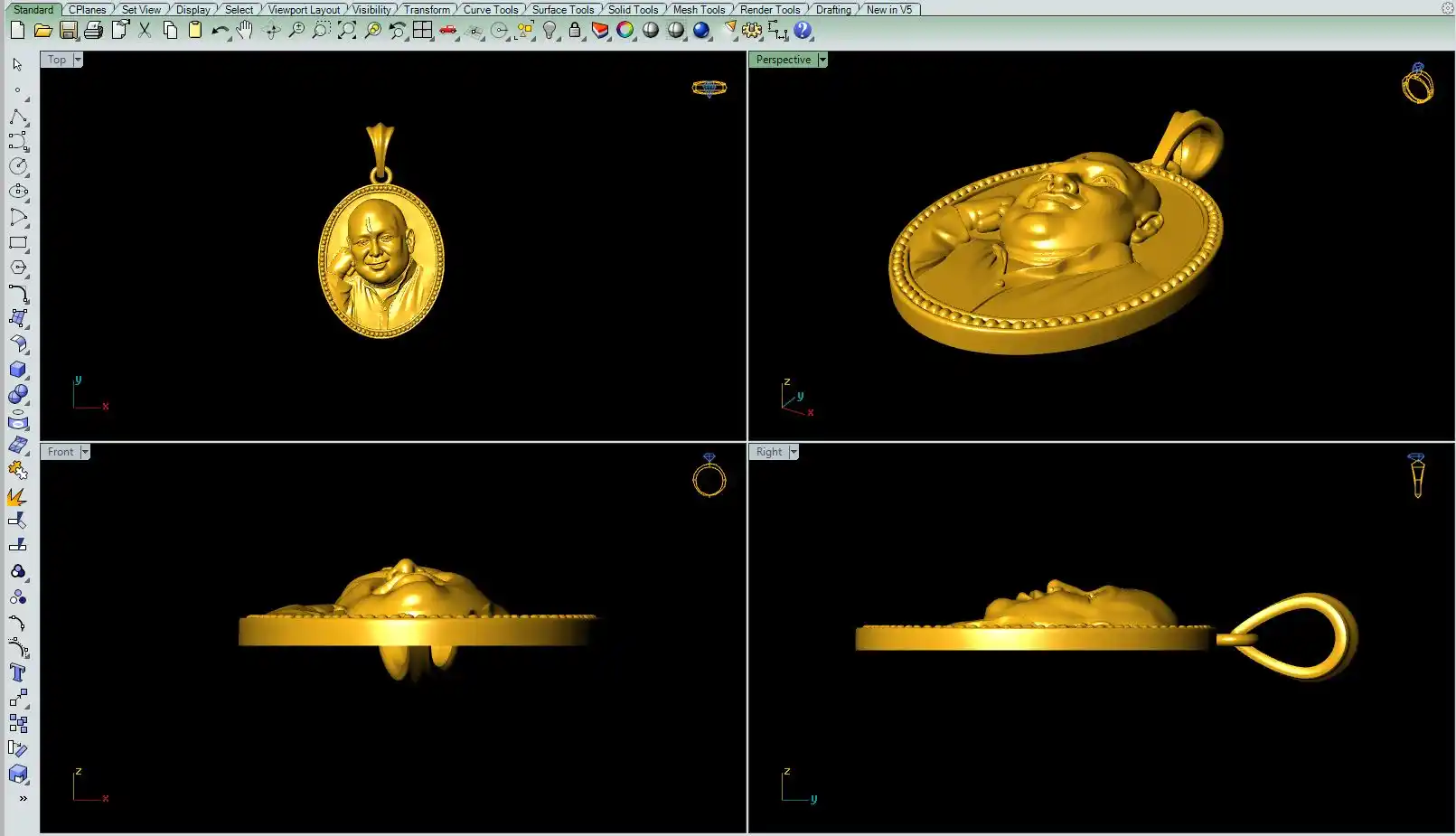Toggle the lock objects padlock icon
The height and width of the screenshot is (836, 1456).
[574, 30]
